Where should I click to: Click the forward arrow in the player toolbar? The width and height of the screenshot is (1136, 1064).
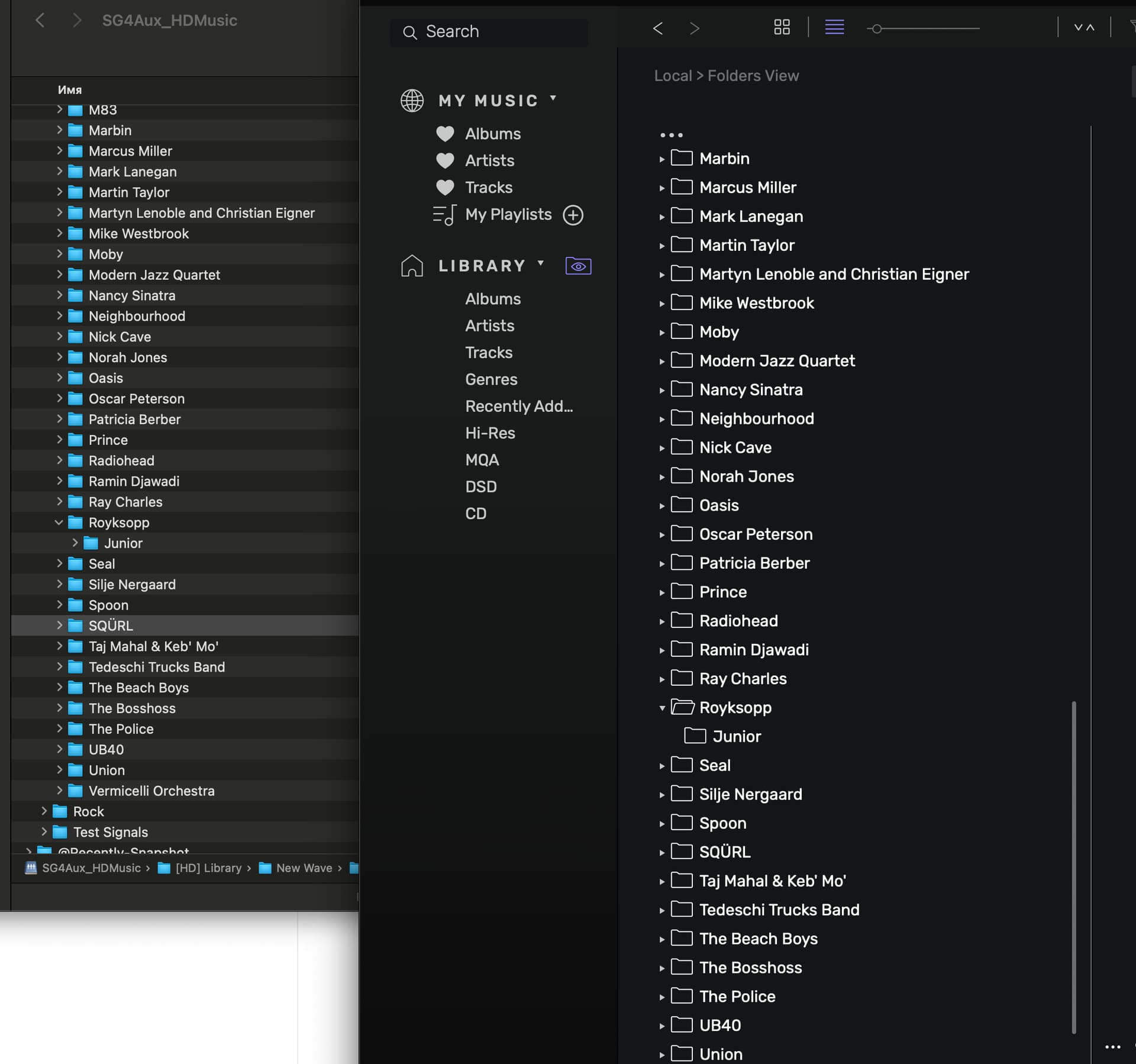click(695, 28)
